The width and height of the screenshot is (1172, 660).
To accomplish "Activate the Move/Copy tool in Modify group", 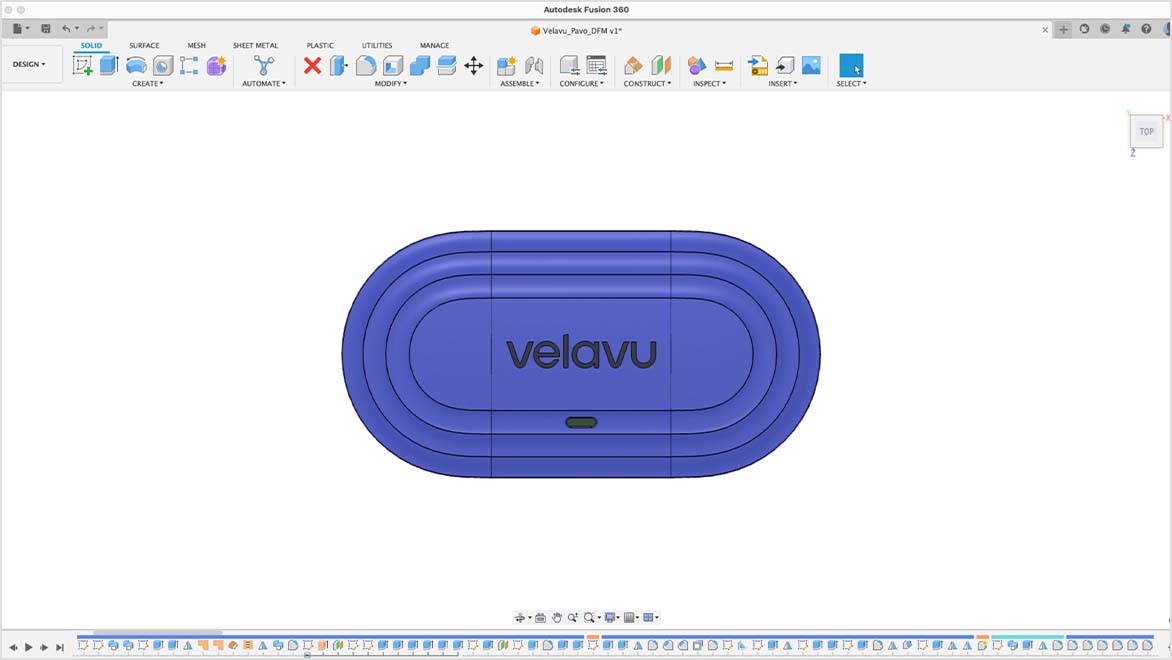I will click(473, 66).
